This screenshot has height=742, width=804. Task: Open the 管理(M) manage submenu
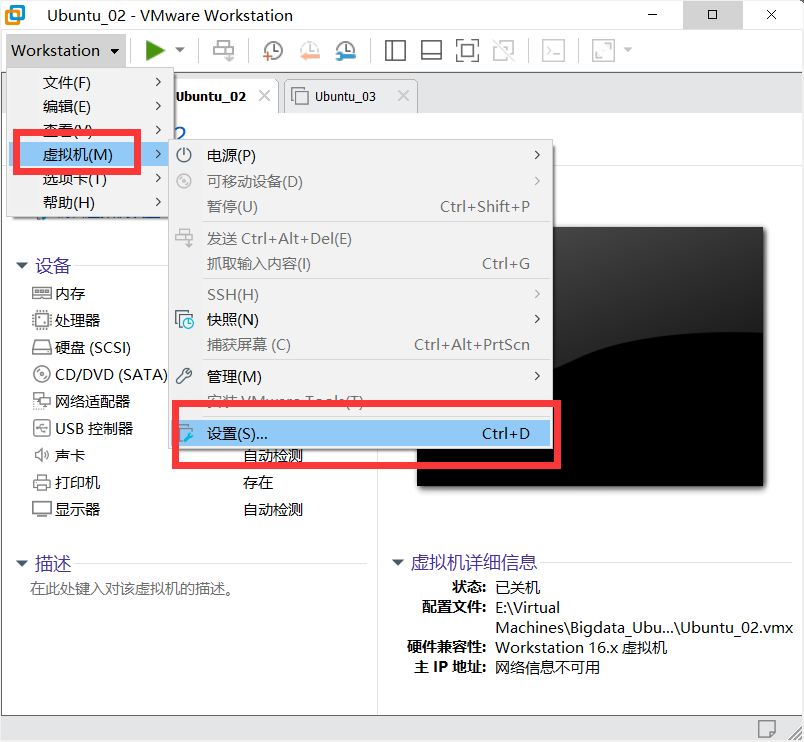361,376
